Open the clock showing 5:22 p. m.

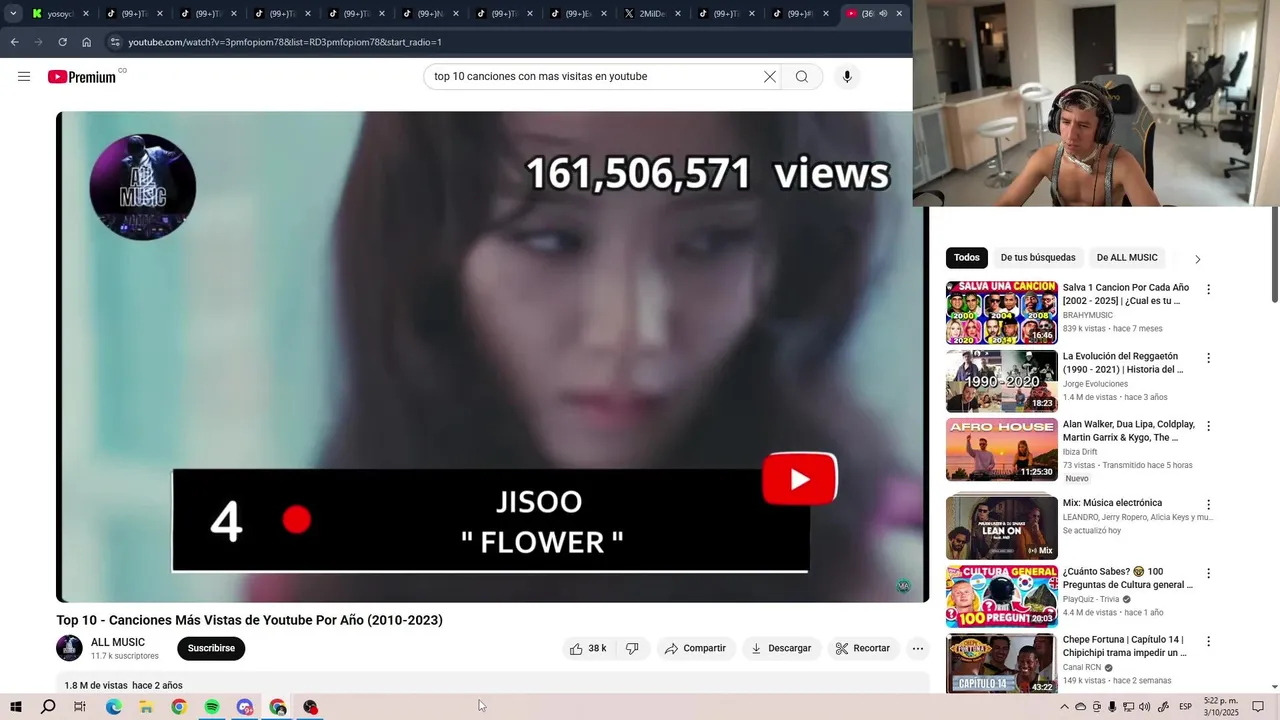1221,707
